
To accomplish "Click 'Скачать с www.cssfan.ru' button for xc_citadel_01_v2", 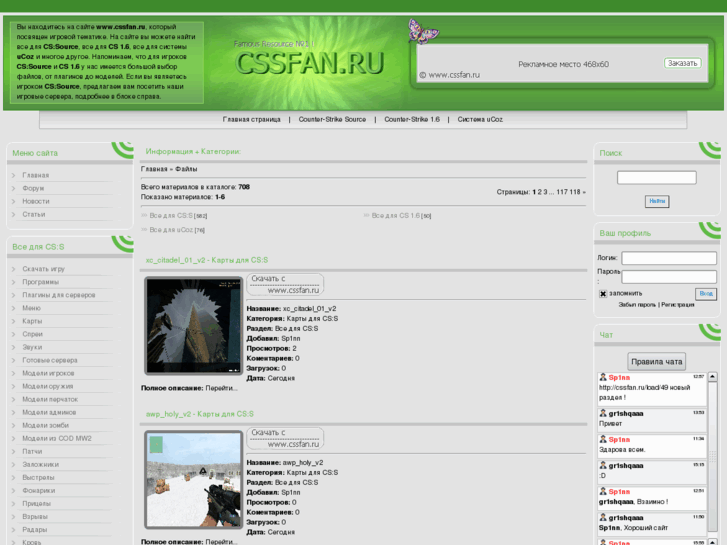I will tap(285, 284).
